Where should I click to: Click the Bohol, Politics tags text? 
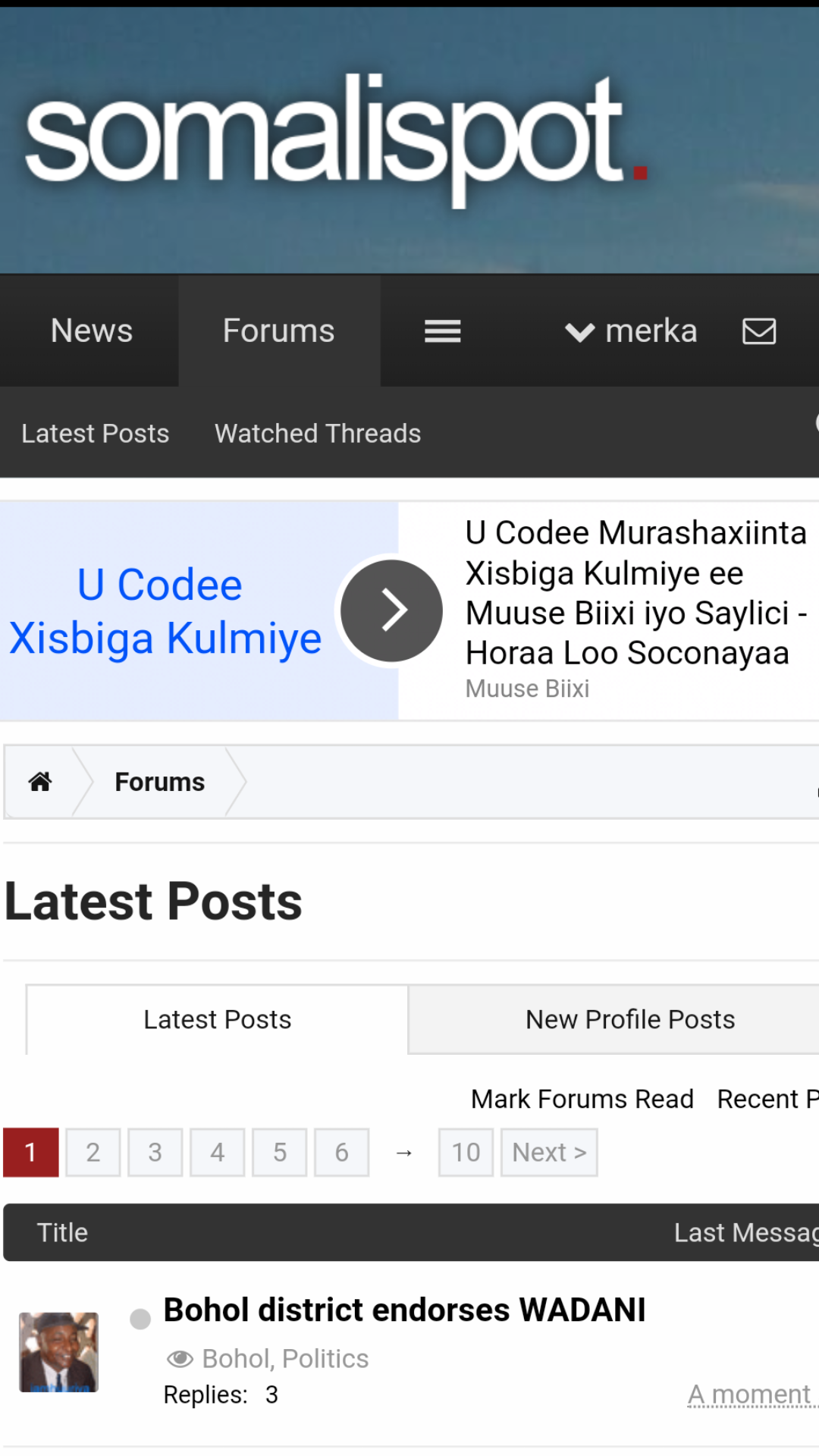point(285,1358)
